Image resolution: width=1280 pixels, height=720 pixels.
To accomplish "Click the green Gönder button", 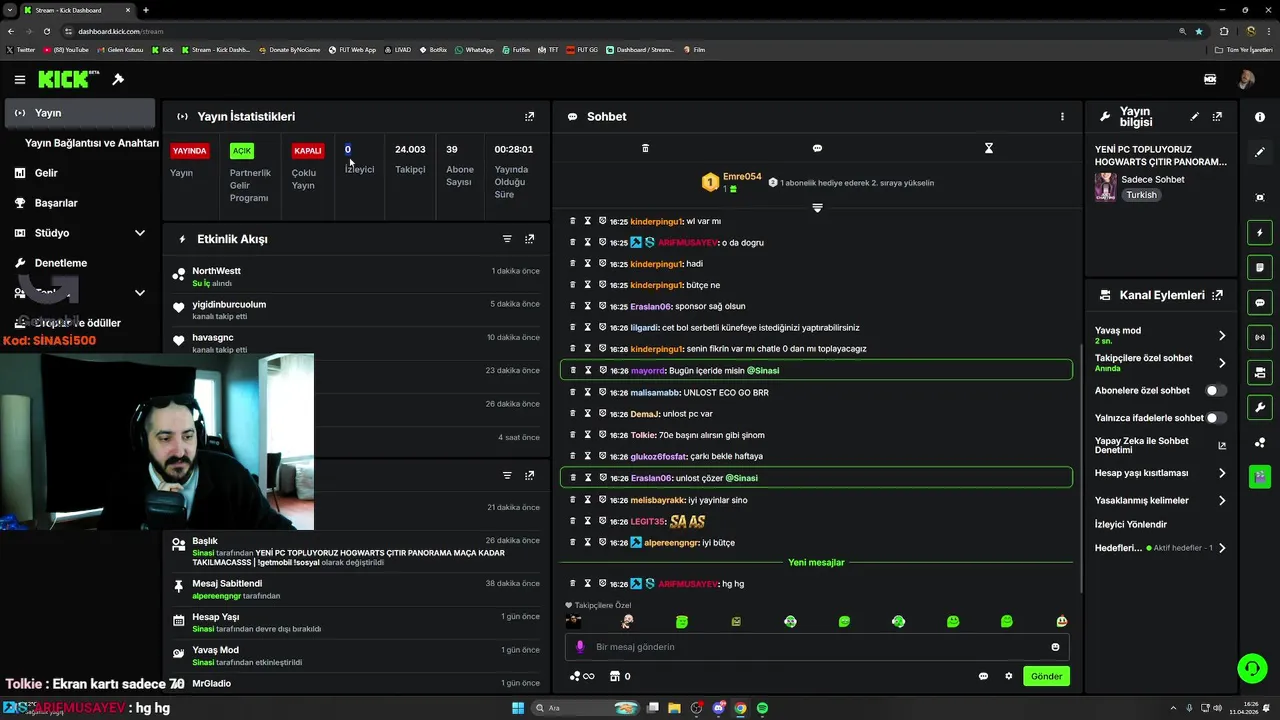I will 1046,676.
